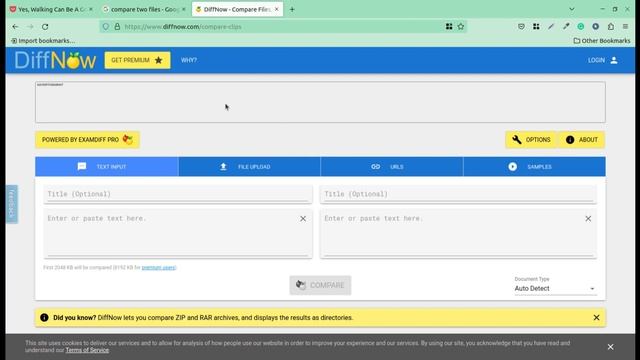
Task: Click the address bar URL
Action: [183, 27]
